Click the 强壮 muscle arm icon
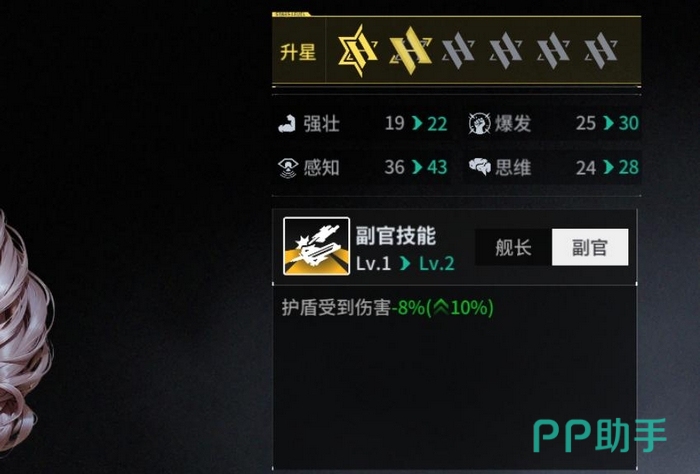 (x=287, y=124)
